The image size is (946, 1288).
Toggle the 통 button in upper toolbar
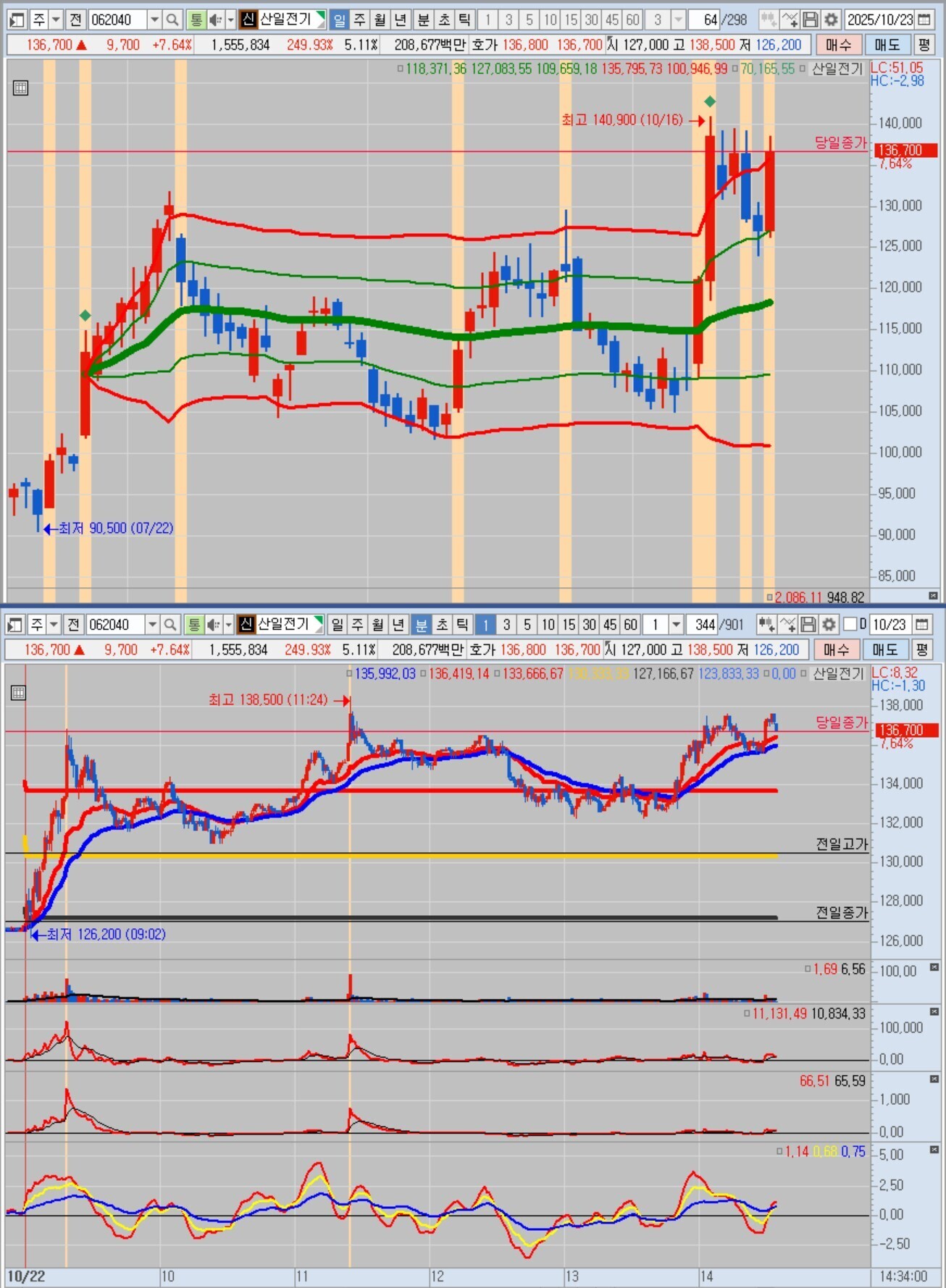click(x=196, y=20)
